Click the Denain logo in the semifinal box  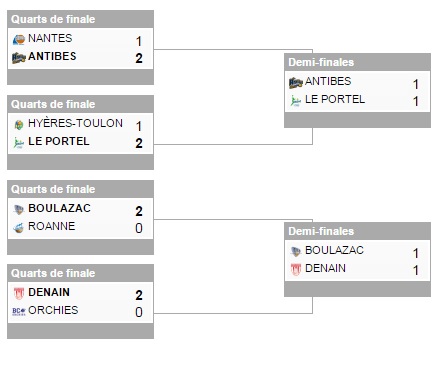pos(296,269)
